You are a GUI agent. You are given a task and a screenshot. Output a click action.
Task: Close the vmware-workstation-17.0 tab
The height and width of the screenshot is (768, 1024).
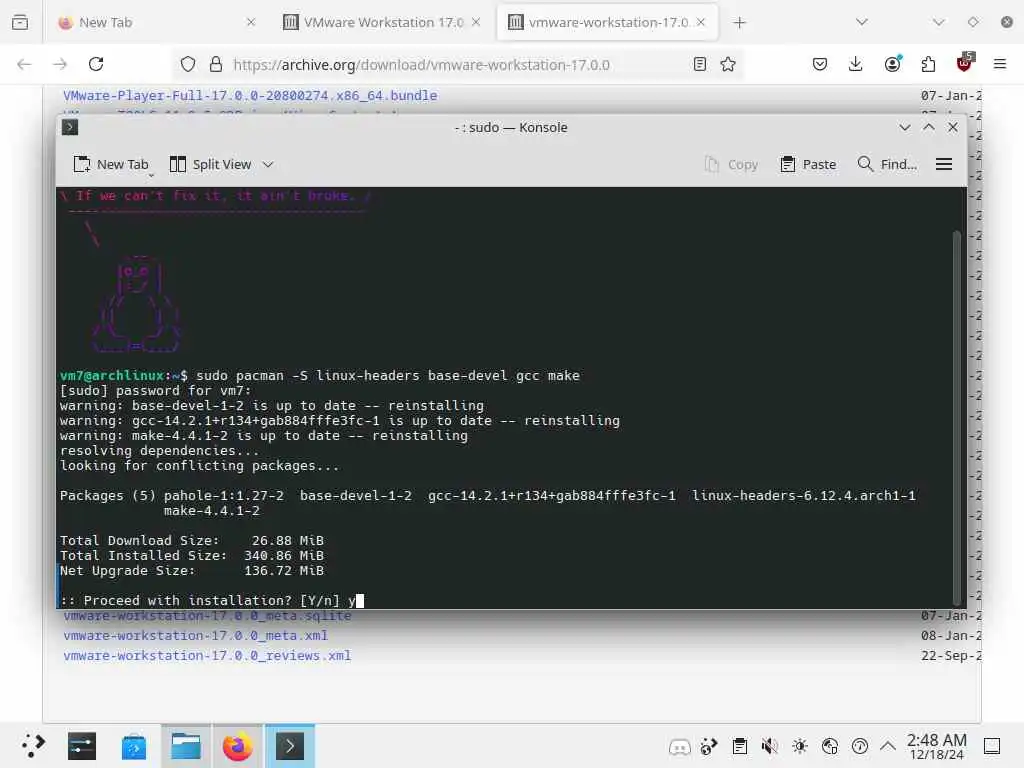701,22
